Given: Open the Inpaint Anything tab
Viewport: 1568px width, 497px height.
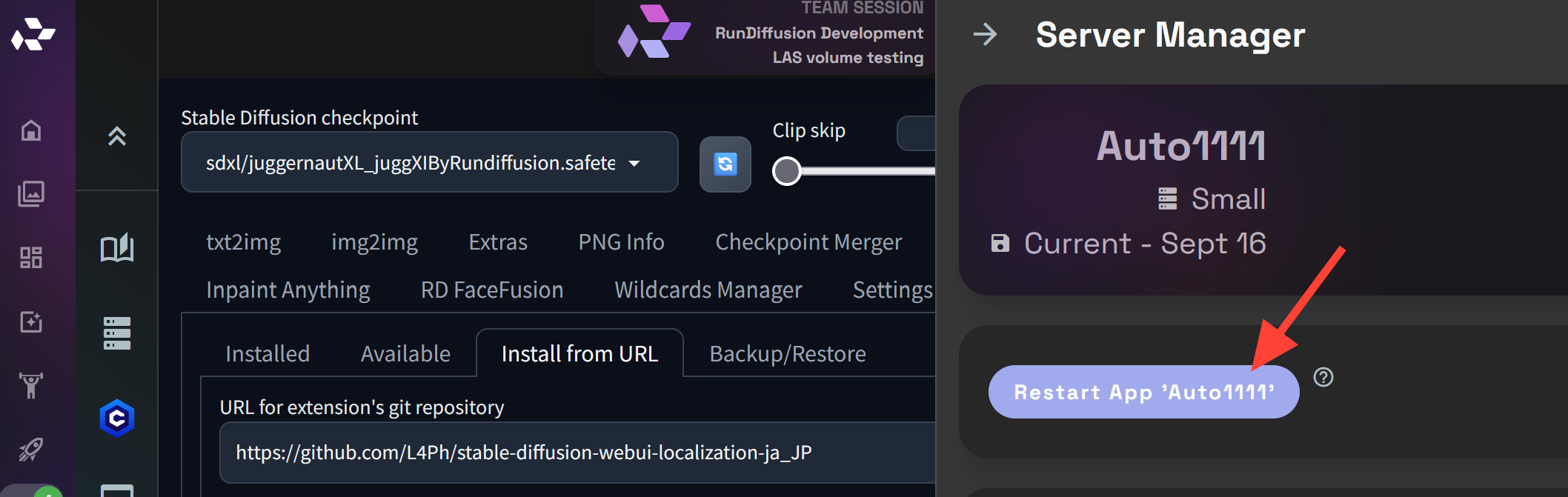Looking at the screenshot, I should coord(288,290).
